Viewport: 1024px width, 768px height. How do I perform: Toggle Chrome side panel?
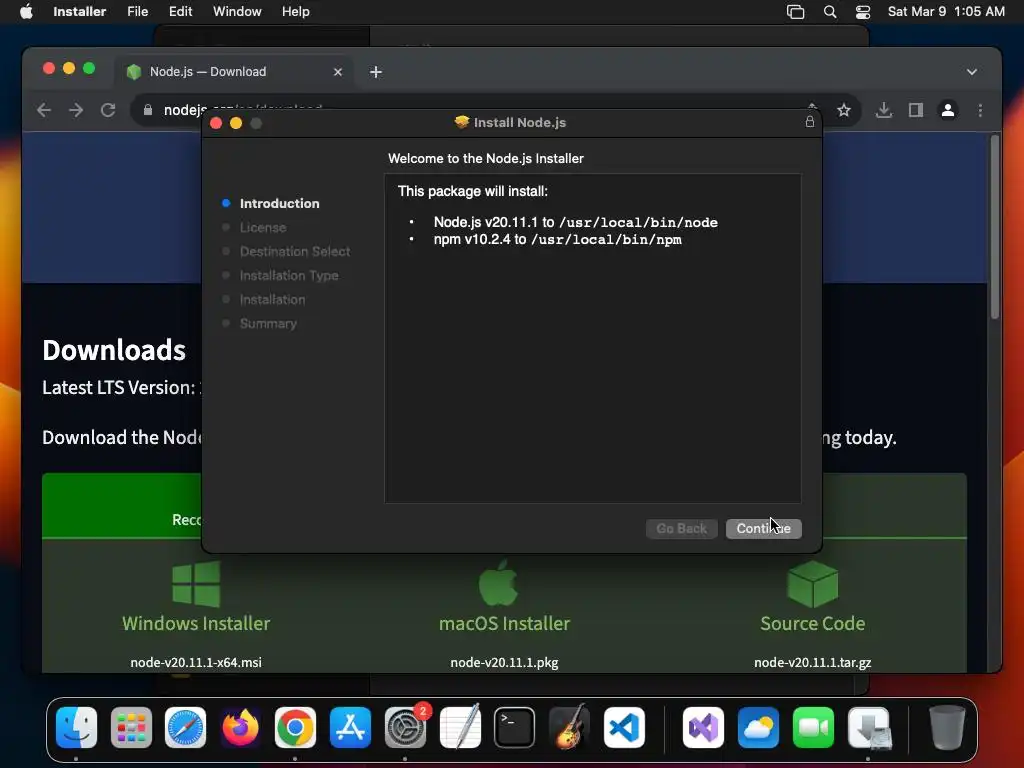(x=916, y=110)
